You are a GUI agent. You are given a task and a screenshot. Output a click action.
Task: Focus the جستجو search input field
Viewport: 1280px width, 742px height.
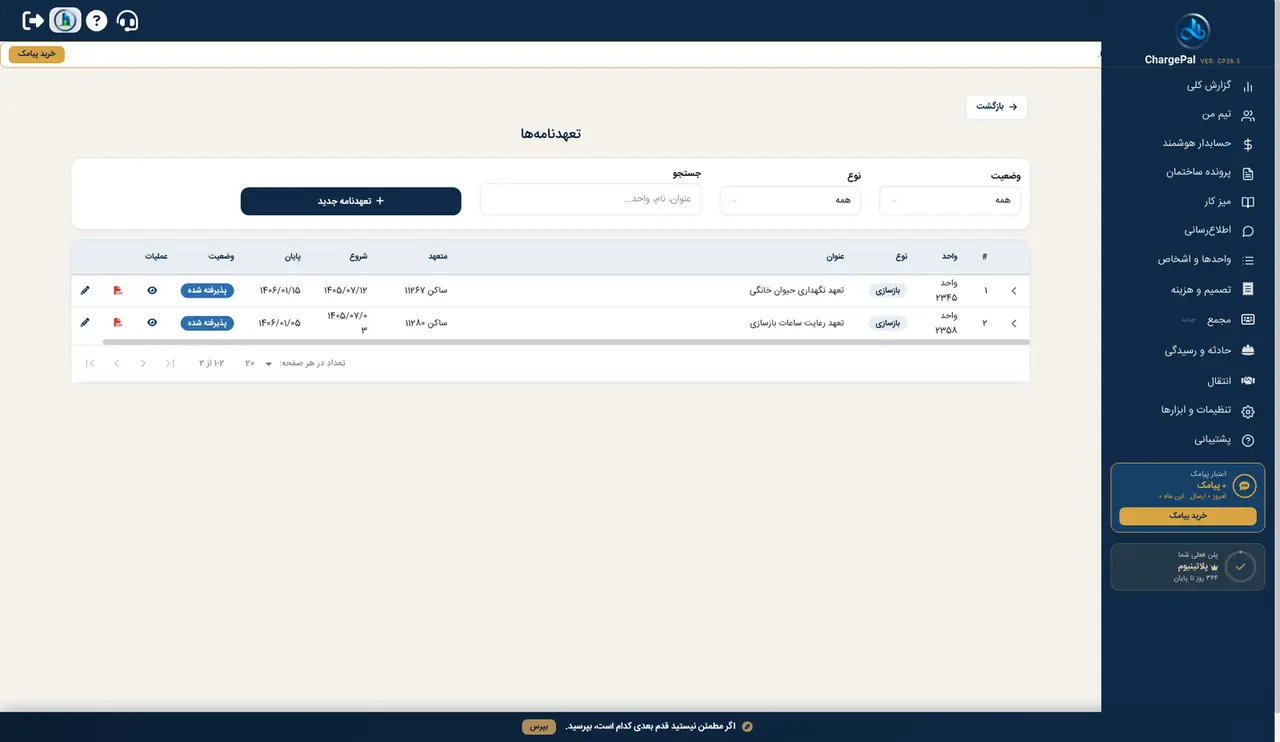(x=591, y=199)
